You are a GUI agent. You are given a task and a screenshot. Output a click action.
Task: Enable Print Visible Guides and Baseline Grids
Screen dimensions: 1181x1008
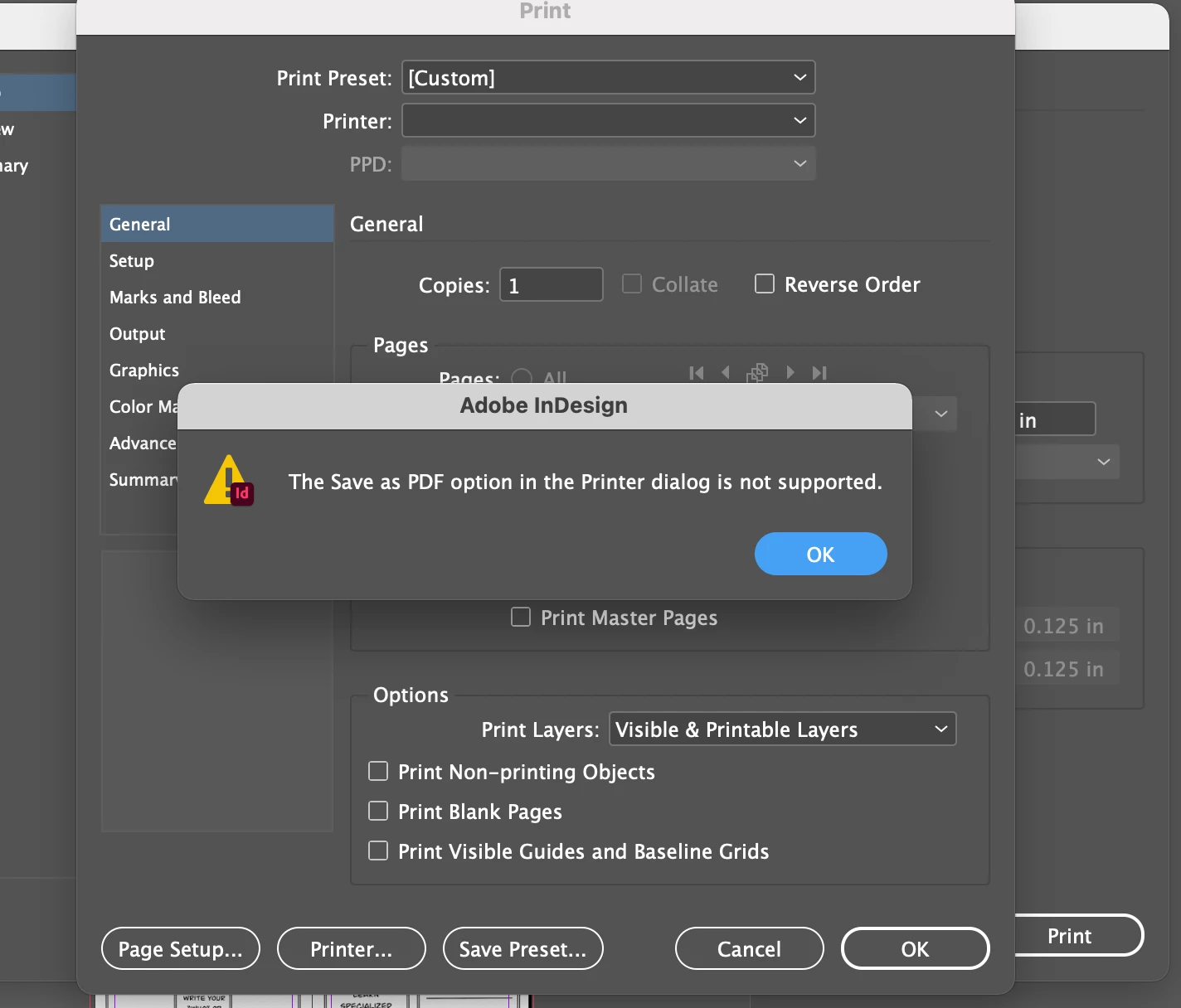tap(378, 850)
